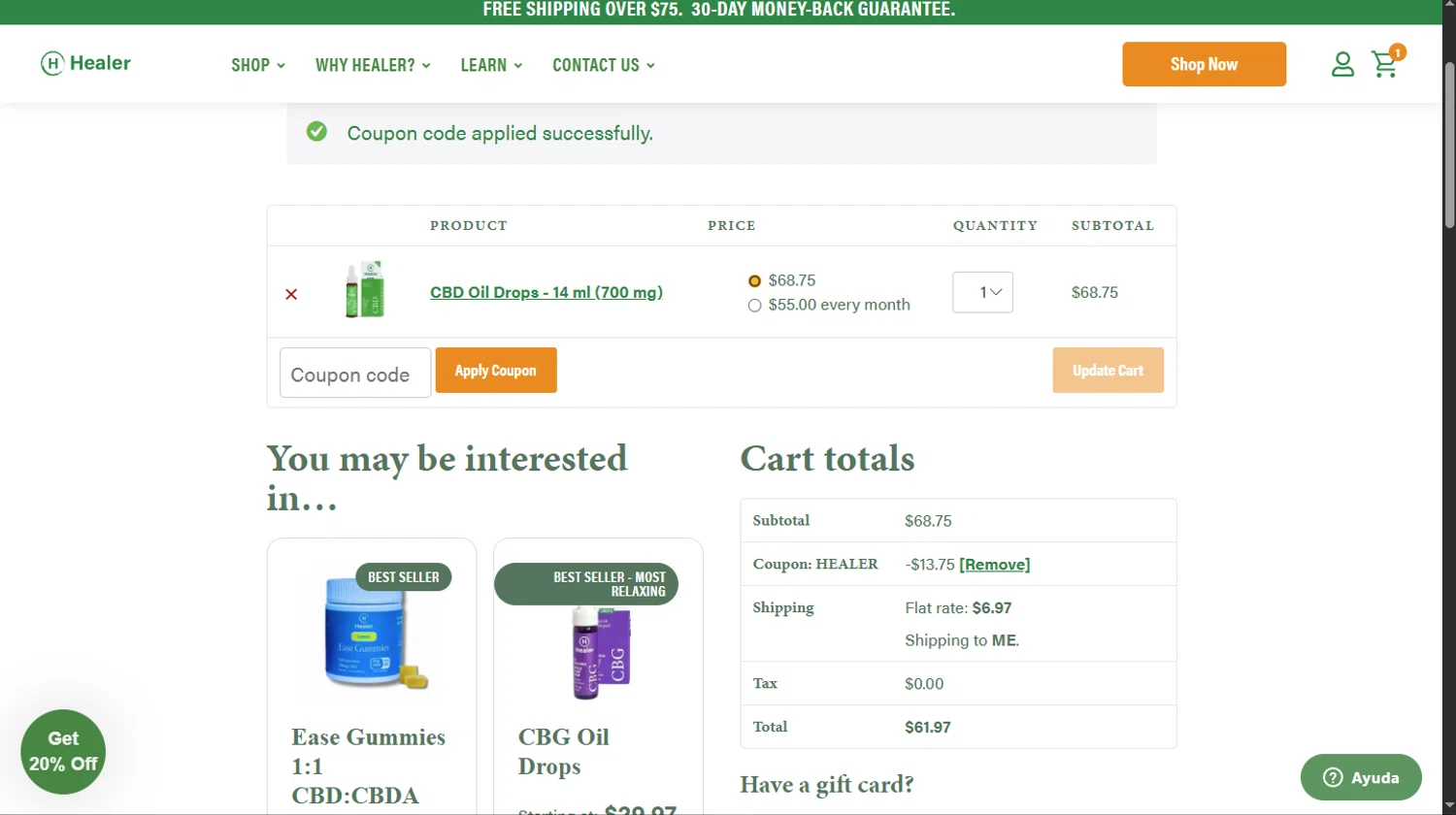Click the 'Have a gift card?' heading
Image resolution: width=1456 pixels, height=815 pixels.
(827, 784)
